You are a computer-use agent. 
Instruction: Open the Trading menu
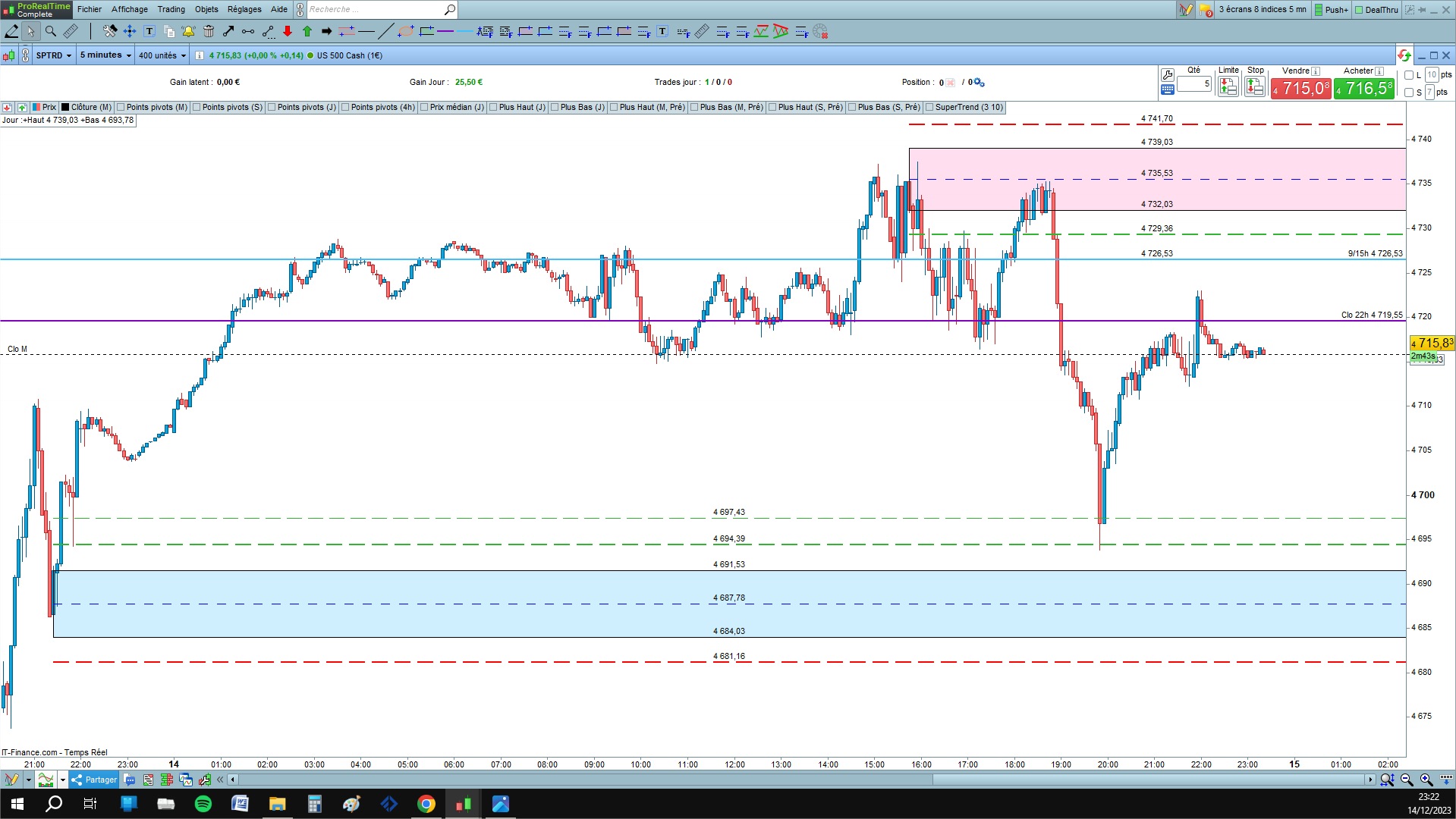[x=171, y=9]
